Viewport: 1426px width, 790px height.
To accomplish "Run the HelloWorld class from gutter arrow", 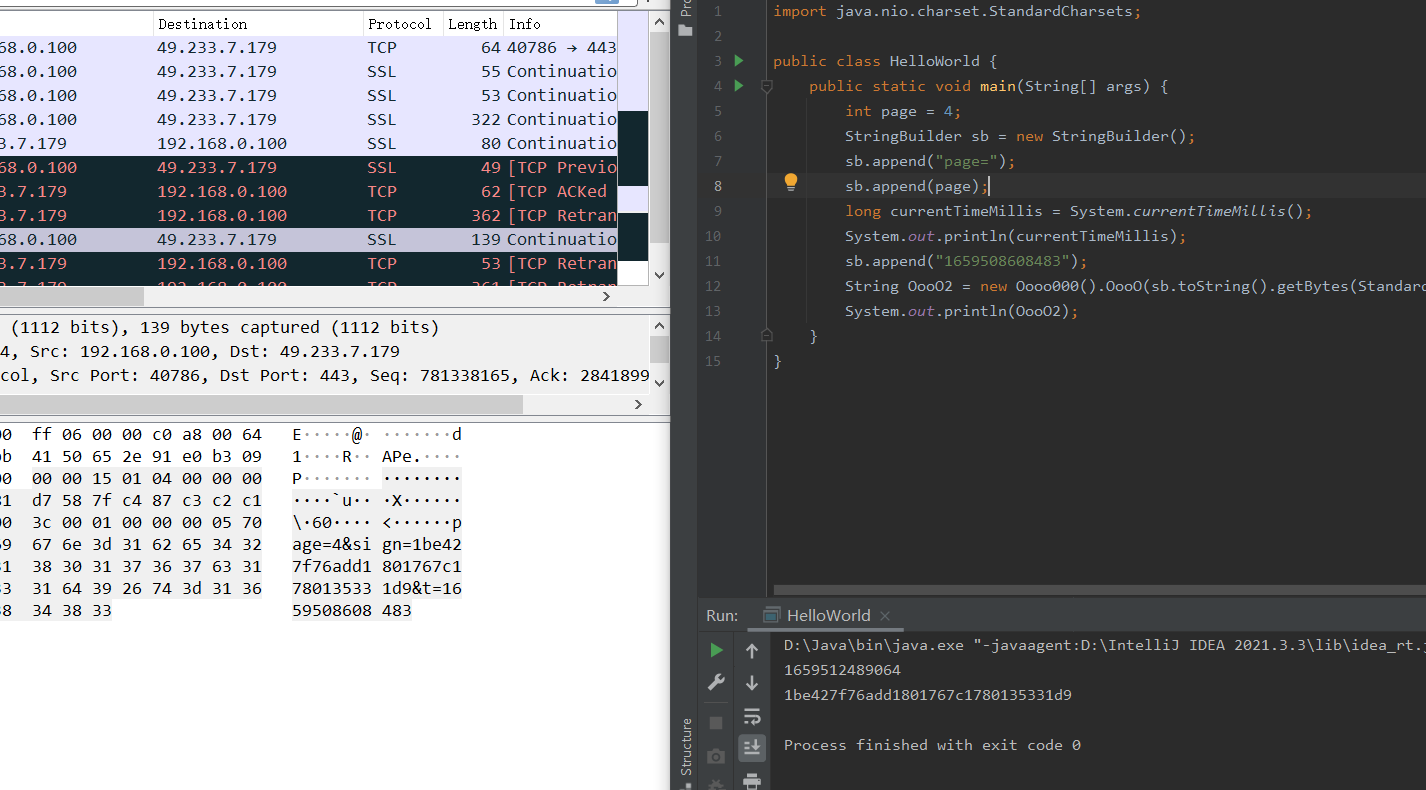I will click(739, 61).
